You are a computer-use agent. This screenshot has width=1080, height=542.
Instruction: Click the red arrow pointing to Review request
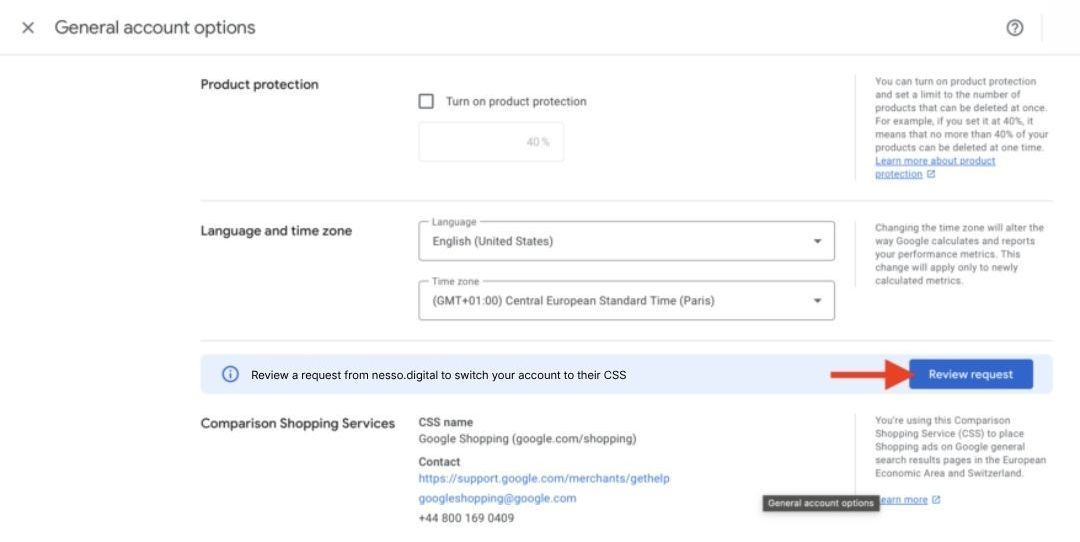(867, 375)
